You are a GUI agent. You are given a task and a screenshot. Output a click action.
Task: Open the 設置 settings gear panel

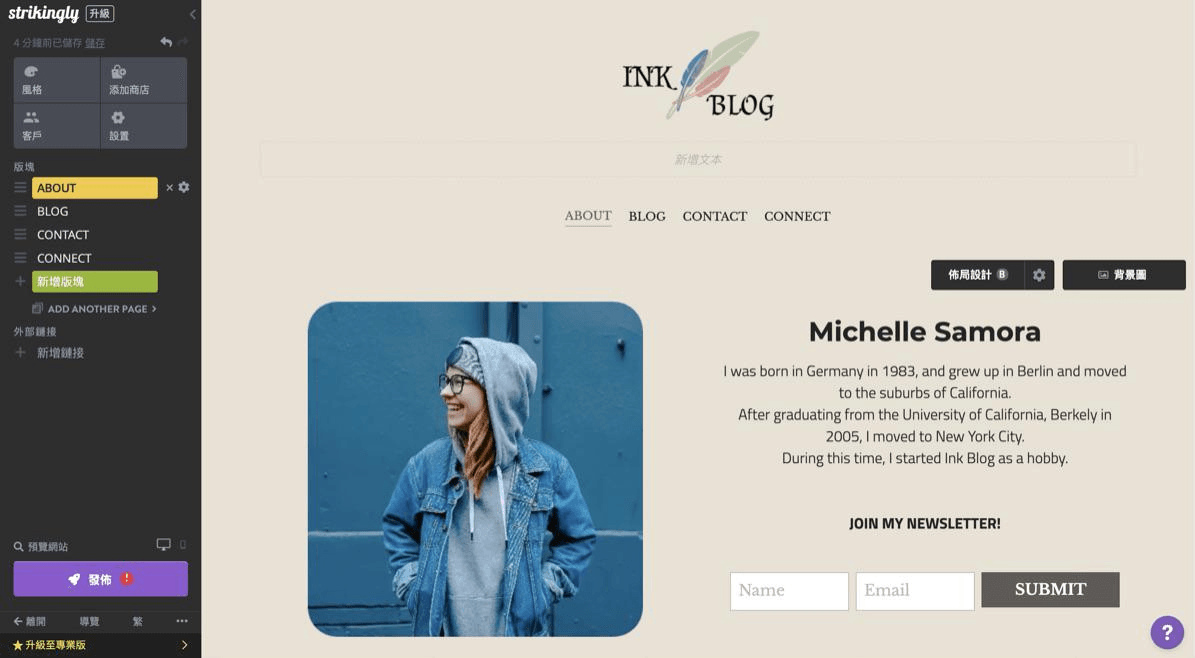point(143,126)
